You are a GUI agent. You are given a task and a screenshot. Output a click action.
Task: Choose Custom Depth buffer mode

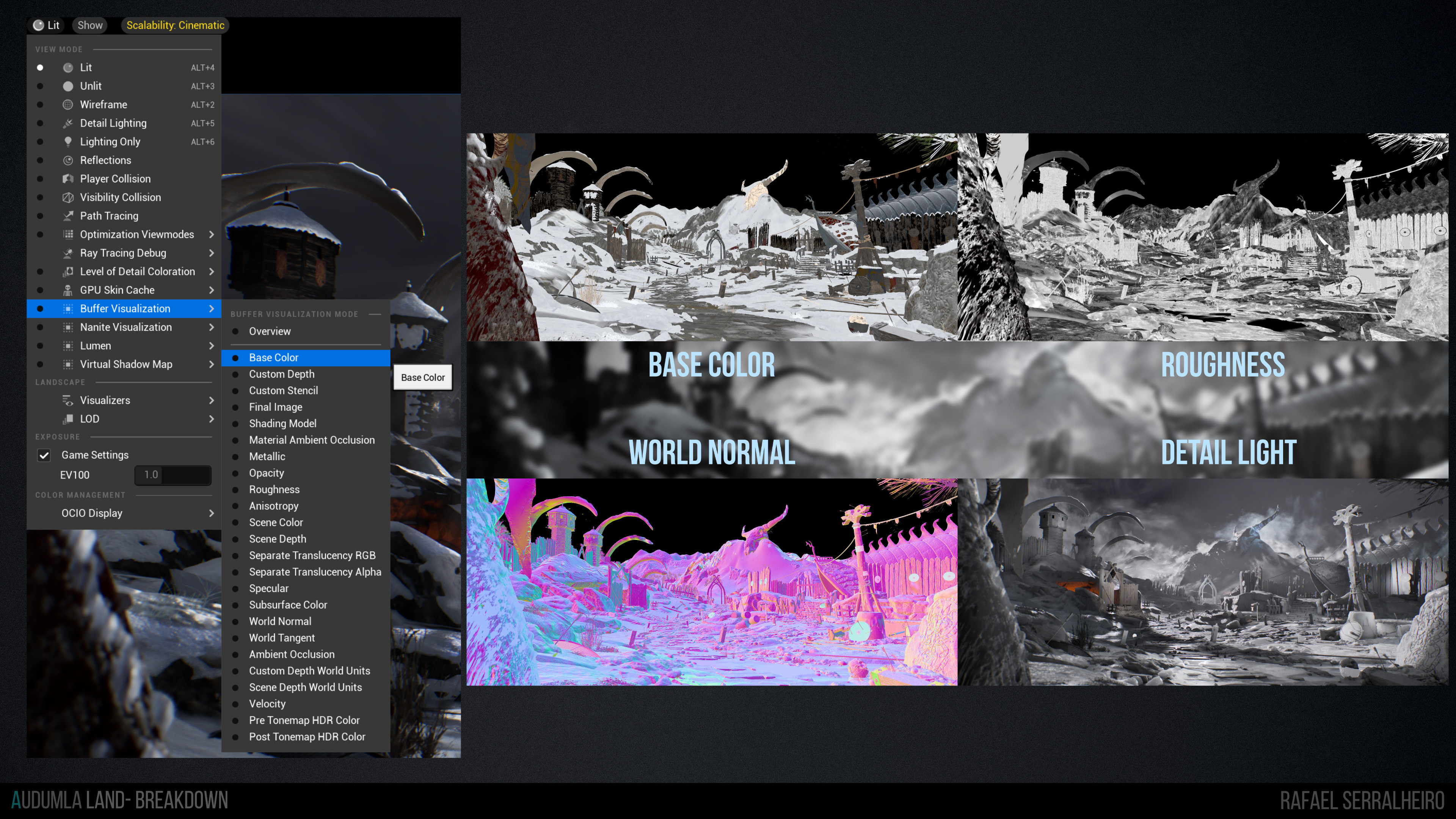306,374
